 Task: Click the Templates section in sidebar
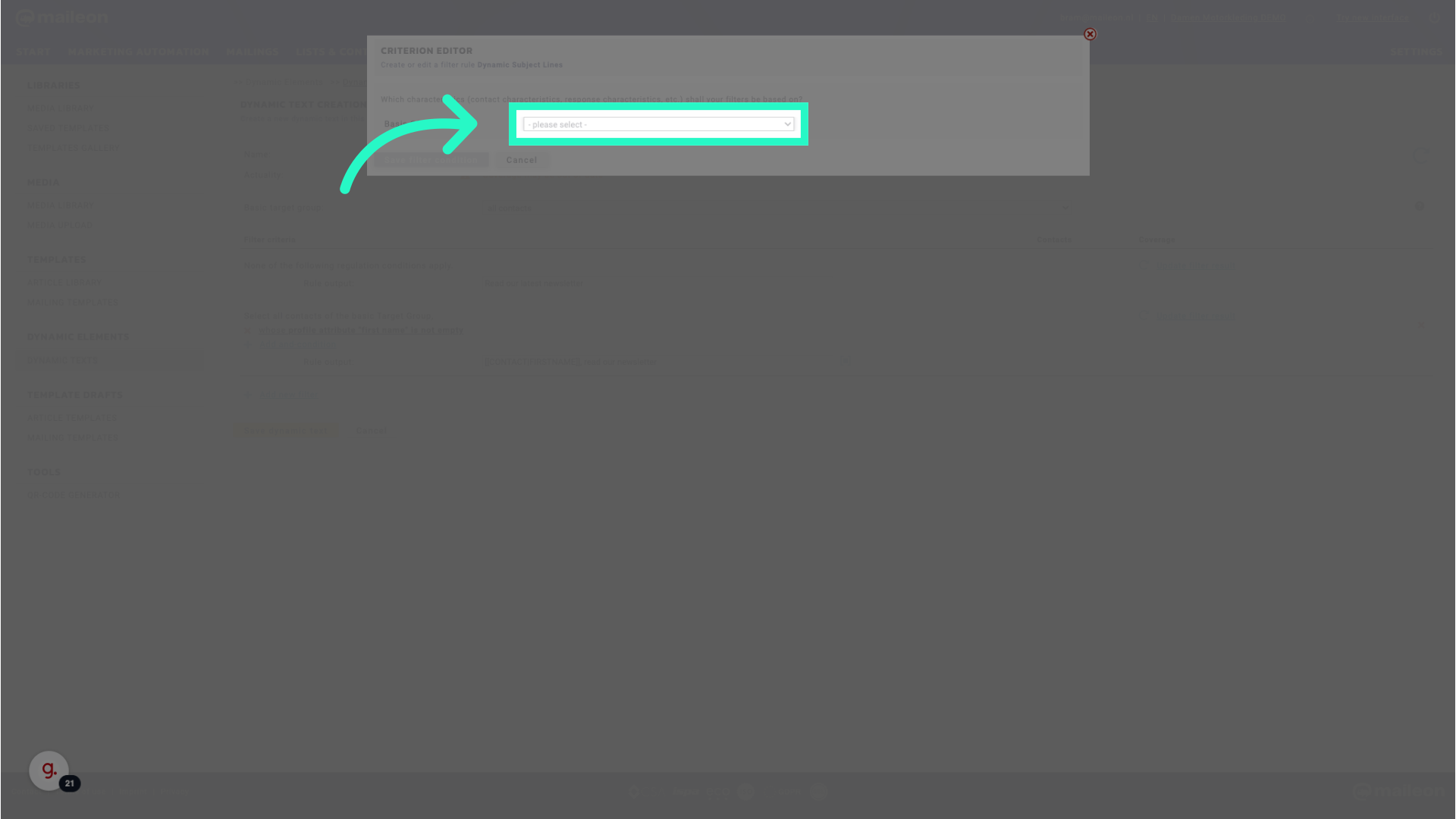[x=57, y=258]
